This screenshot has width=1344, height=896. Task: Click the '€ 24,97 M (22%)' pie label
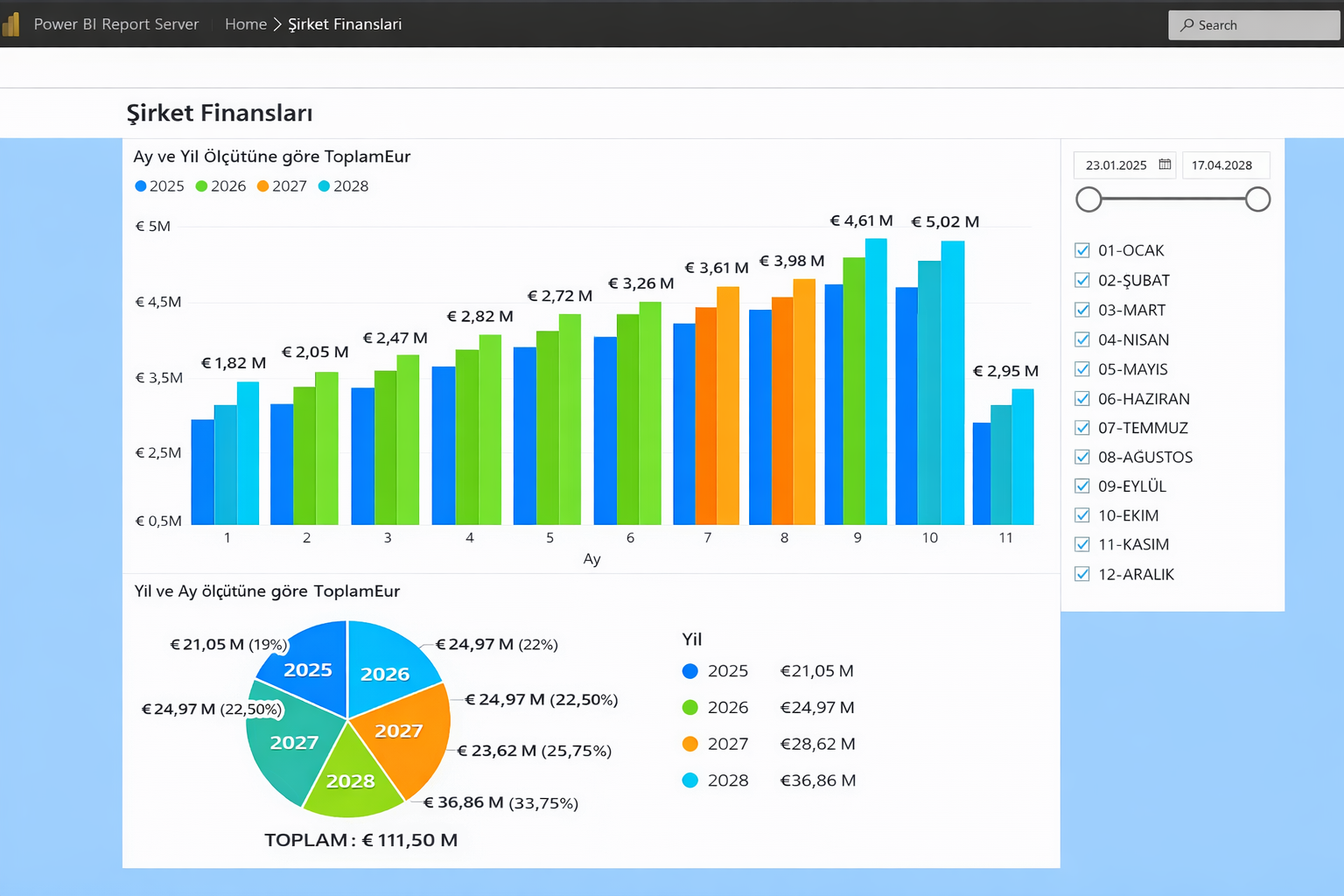point(497,645)
